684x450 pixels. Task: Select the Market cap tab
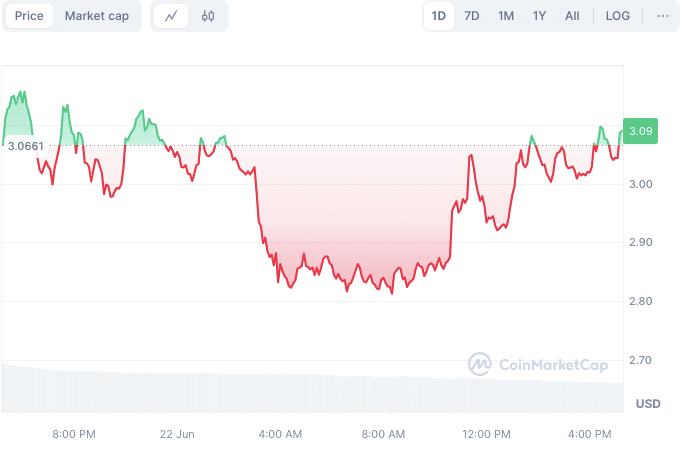[x=97, y=16]
